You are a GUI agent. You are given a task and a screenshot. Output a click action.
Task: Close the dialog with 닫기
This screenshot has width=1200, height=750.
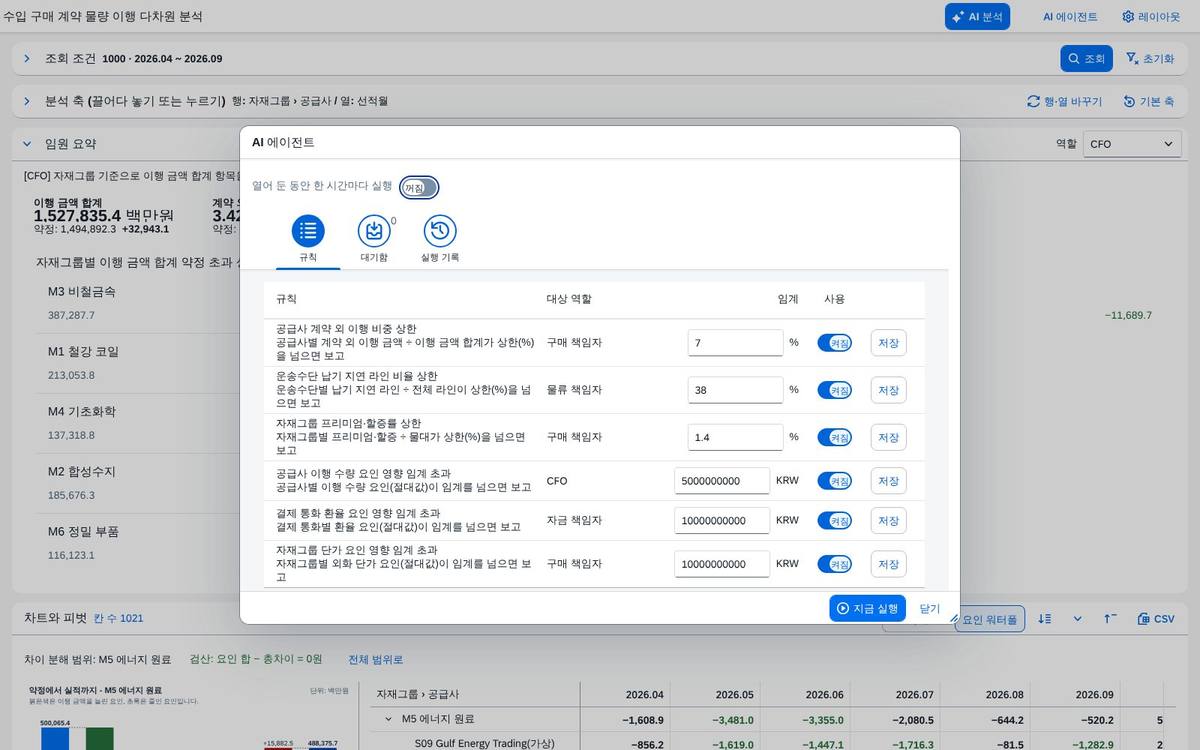930,608
